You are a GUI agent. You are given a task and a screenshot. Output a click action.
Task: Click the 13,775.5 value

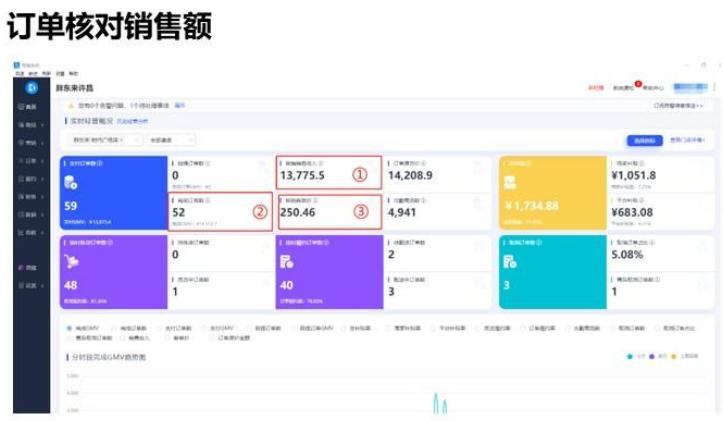(x=302, y=175)
